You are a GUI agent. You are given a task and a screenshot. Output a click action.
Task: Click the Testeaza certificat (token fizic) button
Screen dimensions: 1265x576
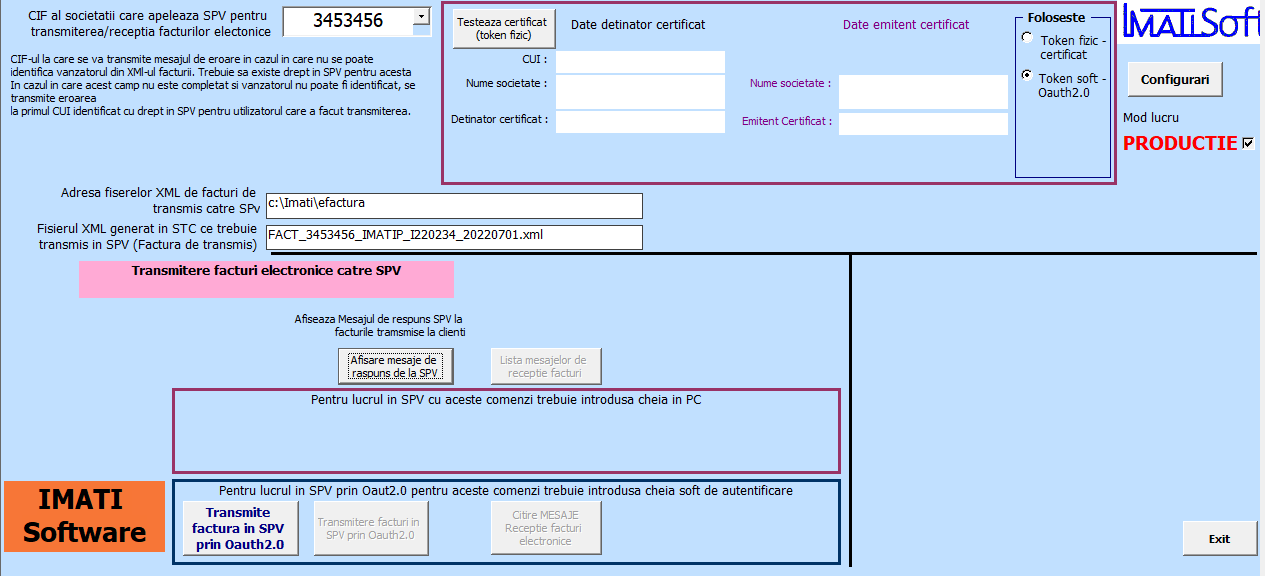click(x=502, y=28)
